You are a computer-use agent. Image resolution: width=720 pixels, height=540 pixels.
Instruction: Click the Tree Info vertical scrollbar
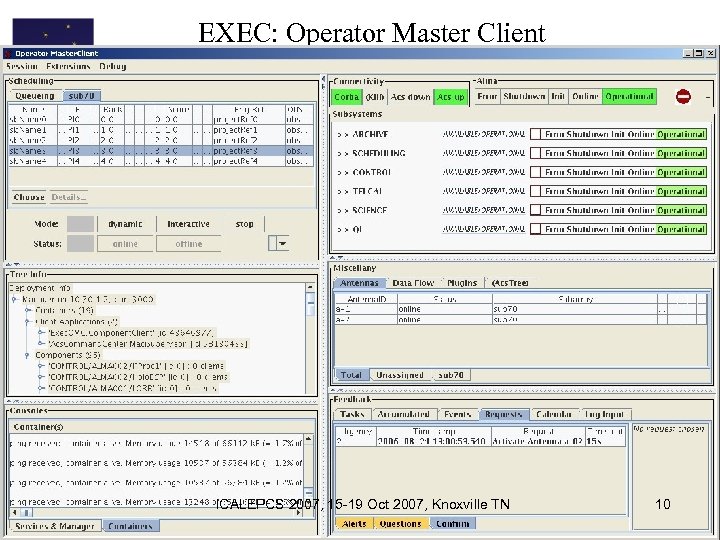tap(310, 338)
